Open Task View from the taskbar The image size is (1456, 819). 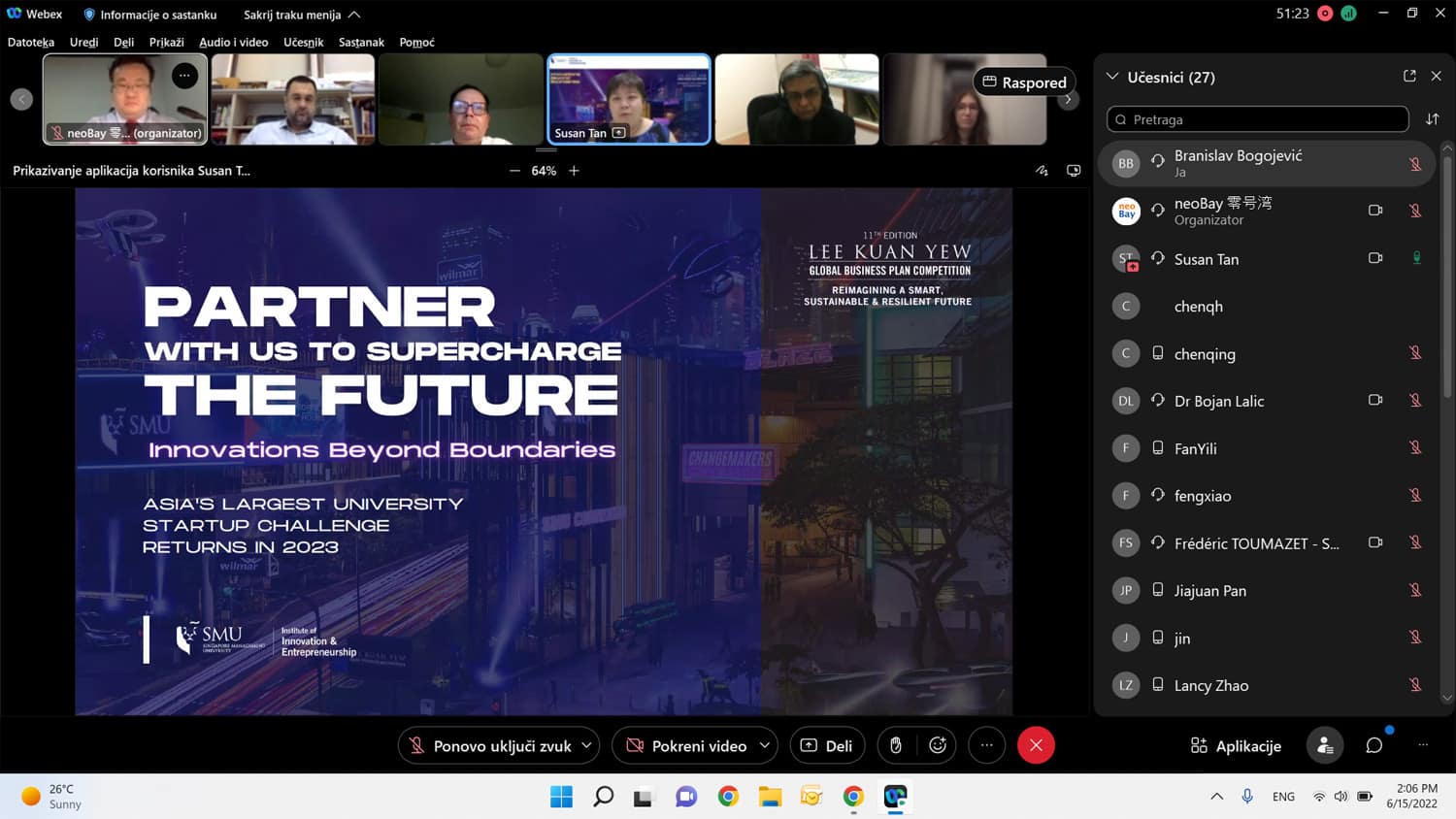click(644, 797)
